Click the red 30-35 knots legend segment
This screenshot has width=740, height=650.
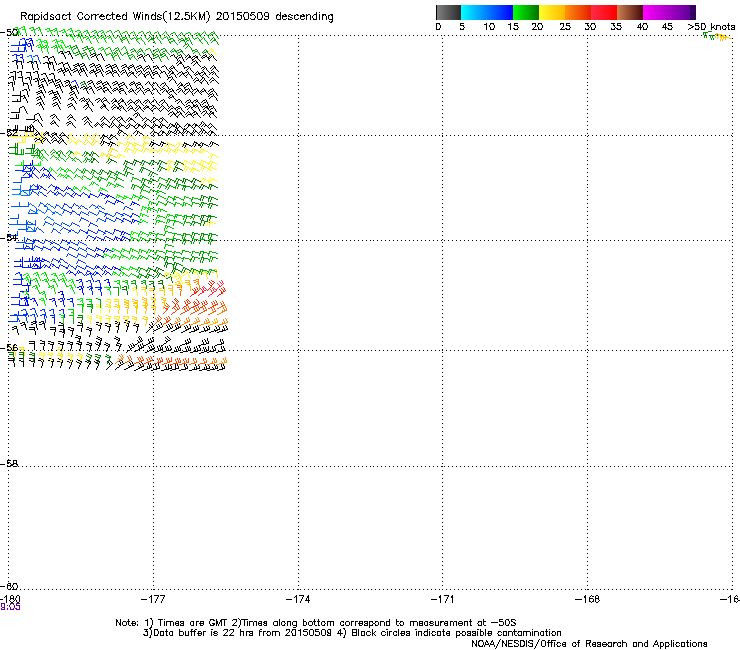[x=604, y=12]
